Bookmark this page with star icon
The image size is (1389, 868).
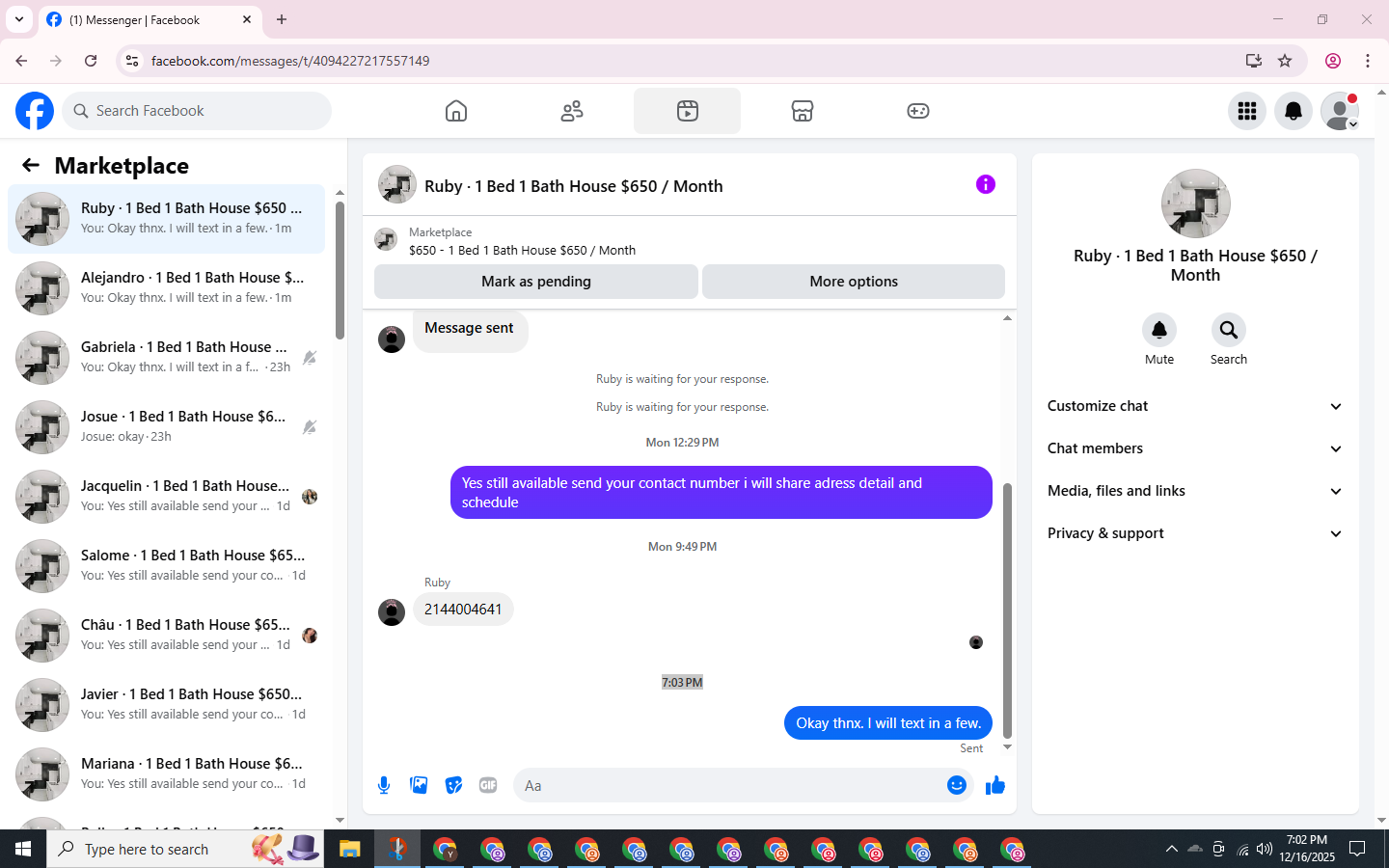click(1285, 61)
